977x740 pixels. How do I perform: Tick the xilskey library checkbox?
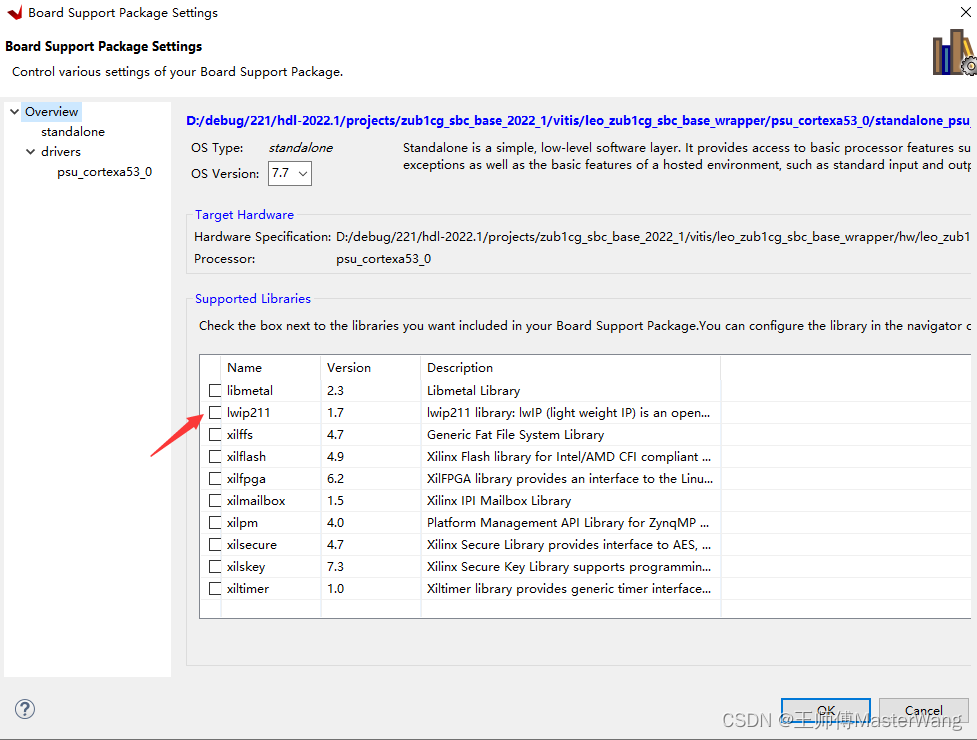[215, 566]
